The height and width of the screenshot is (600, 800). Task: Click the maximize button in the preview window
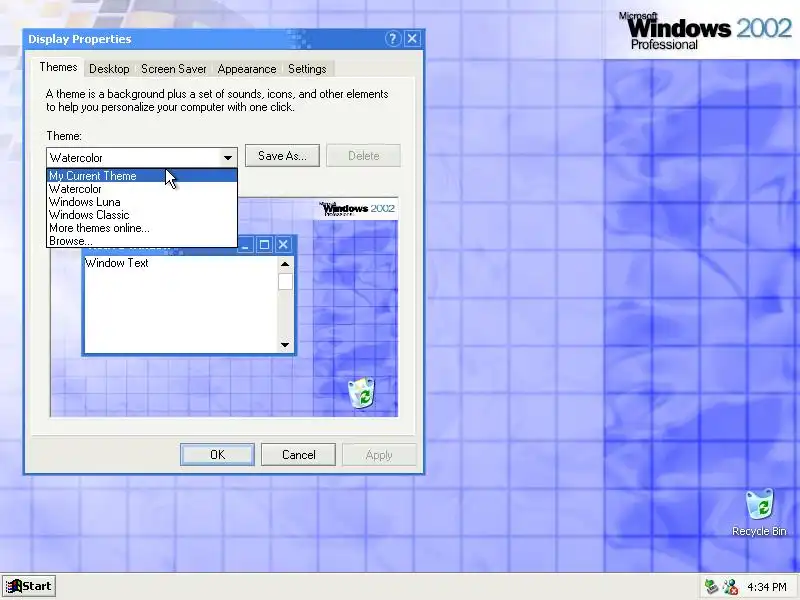pos(264,245)
